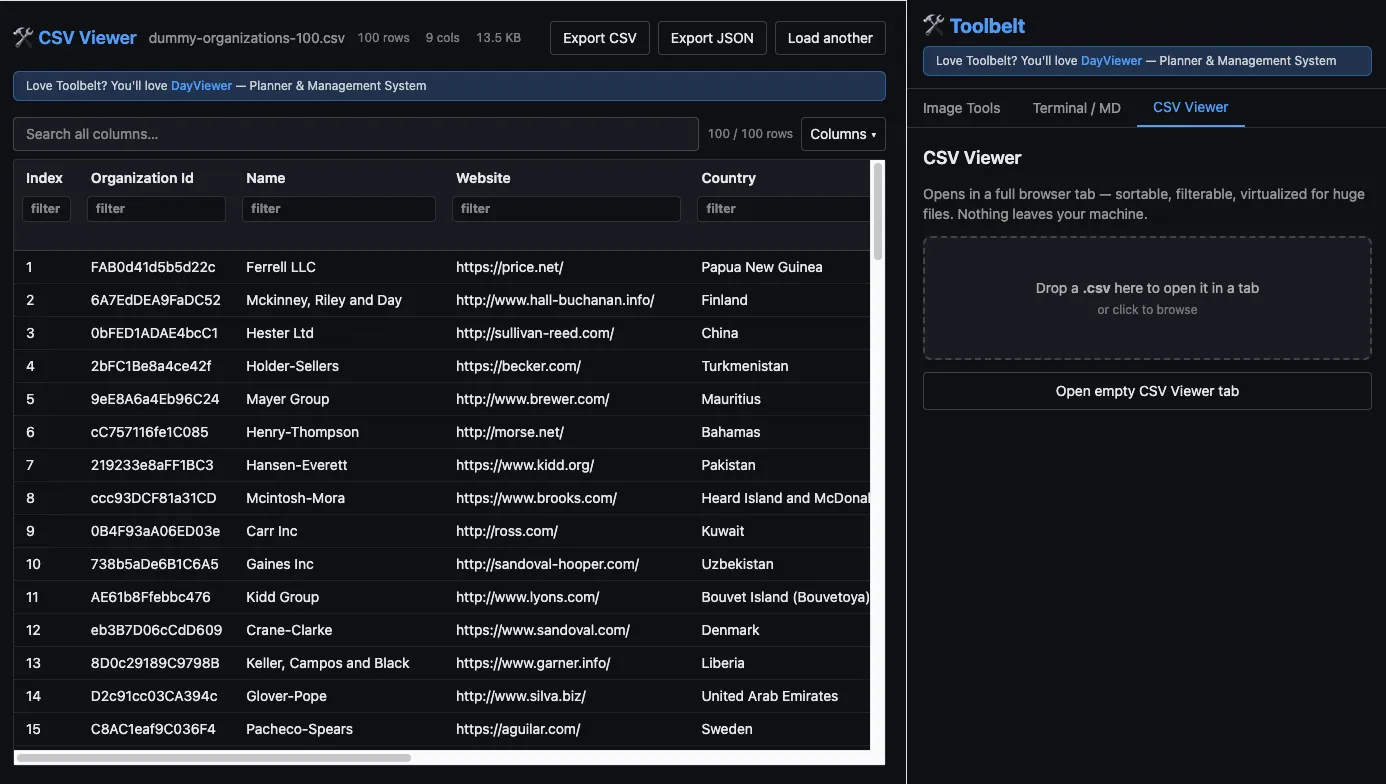Sort by the Website column header
This screenshot has height=784, width=1386.
(483, 178)
